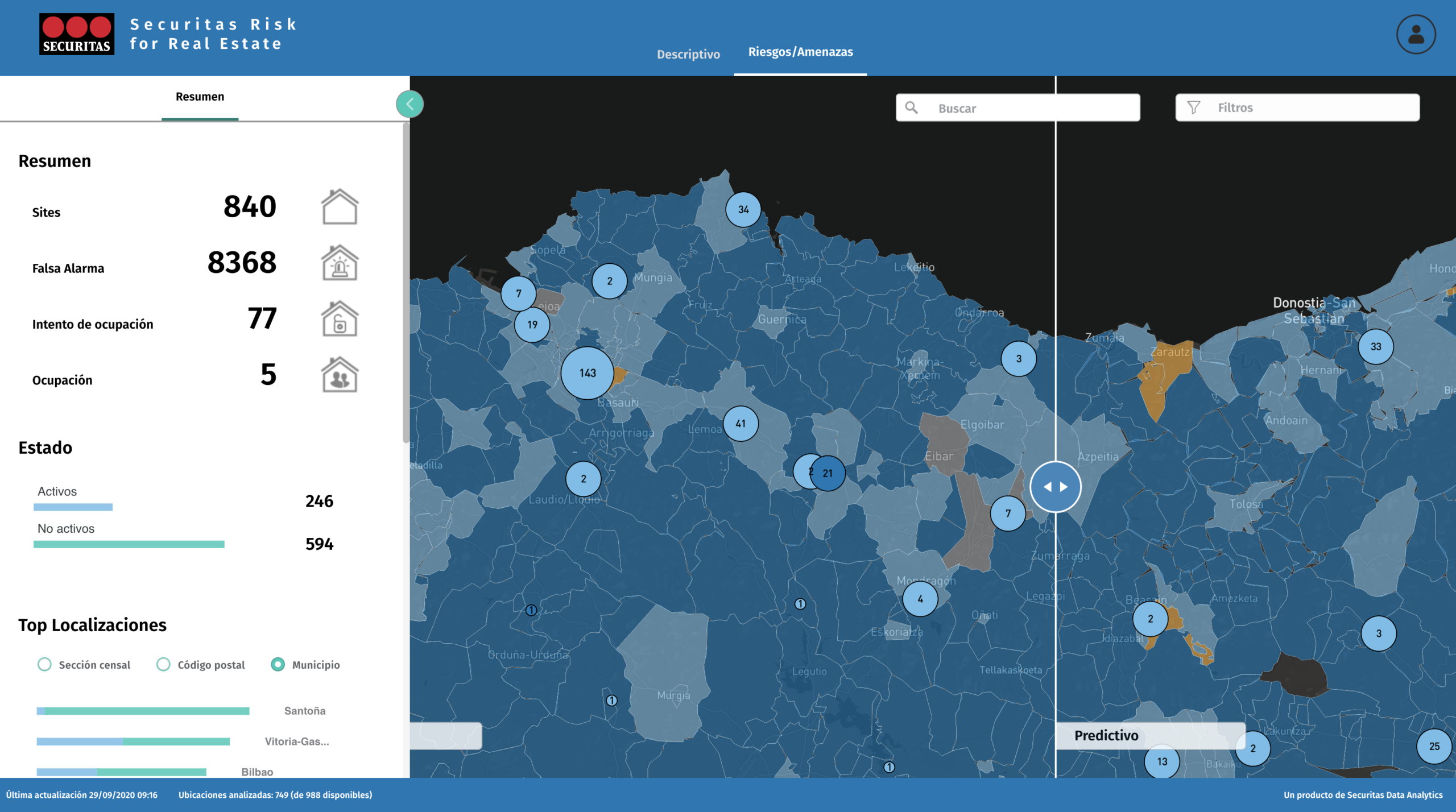
Task: Click the Securitas logo
Action: click(x=77, y=34)
